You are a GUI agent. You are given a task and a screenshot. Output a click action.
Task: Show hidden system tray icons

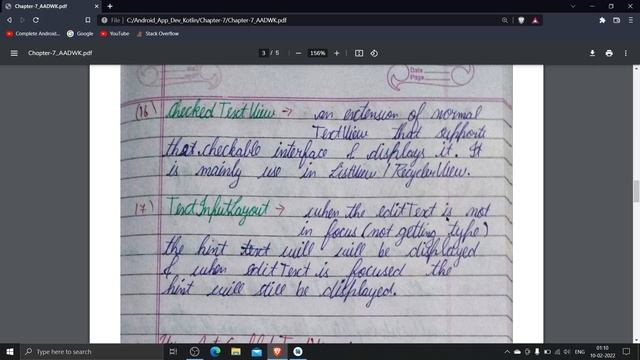pyautogui.click(x=507, y=351)
